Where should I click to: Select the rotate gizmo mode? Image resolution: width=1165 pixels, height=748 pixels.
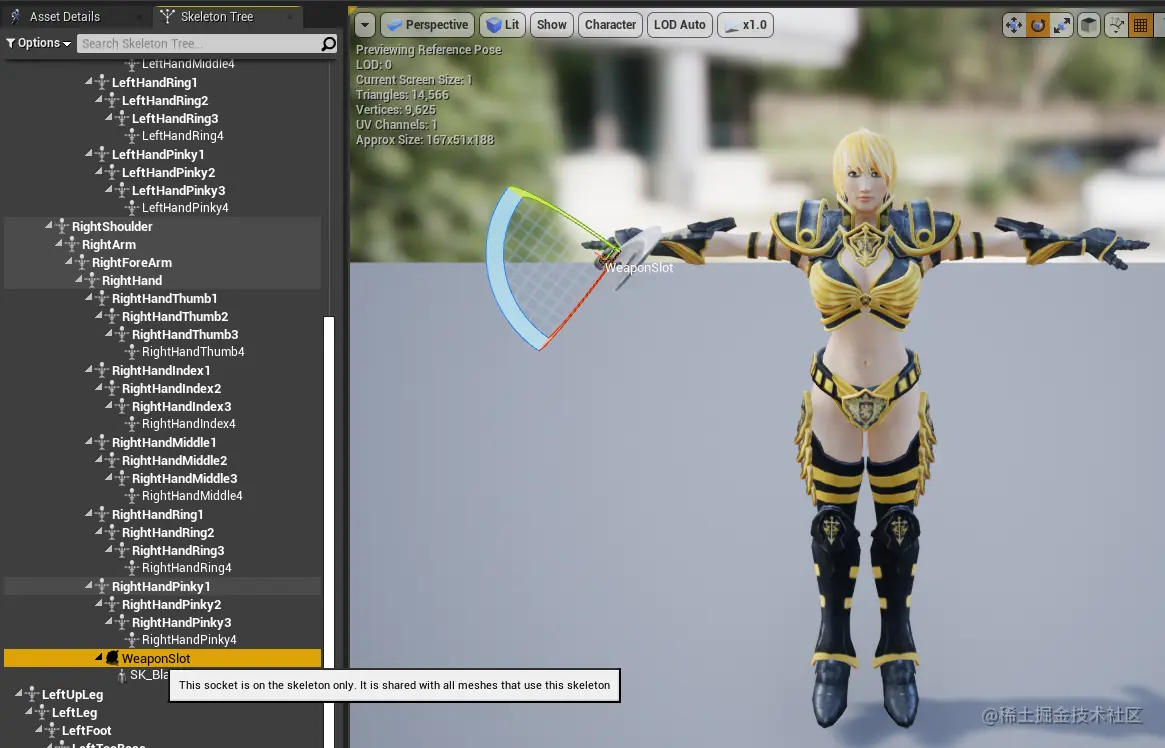[x=1038, y=25]
